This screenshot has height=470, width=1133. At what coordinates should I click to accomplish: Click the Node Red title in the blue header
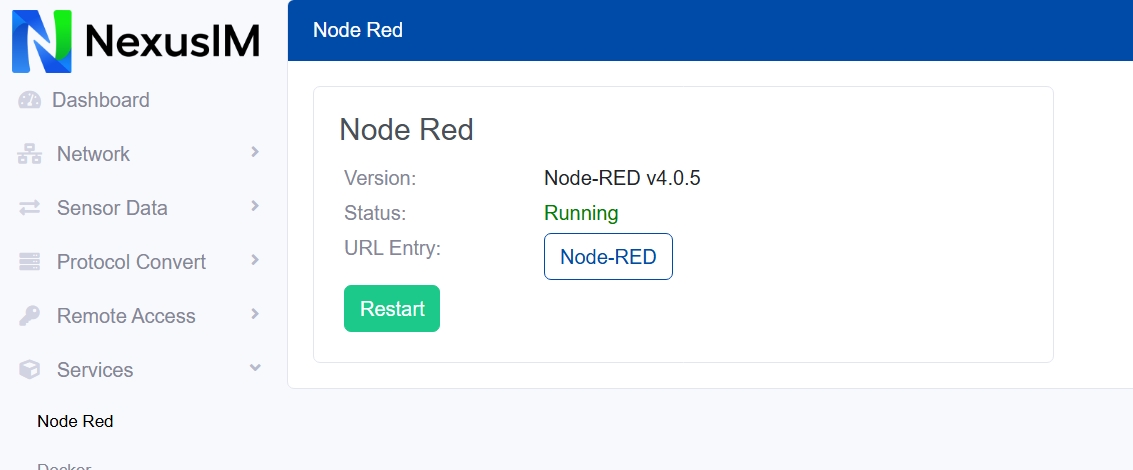pos(358,30)
